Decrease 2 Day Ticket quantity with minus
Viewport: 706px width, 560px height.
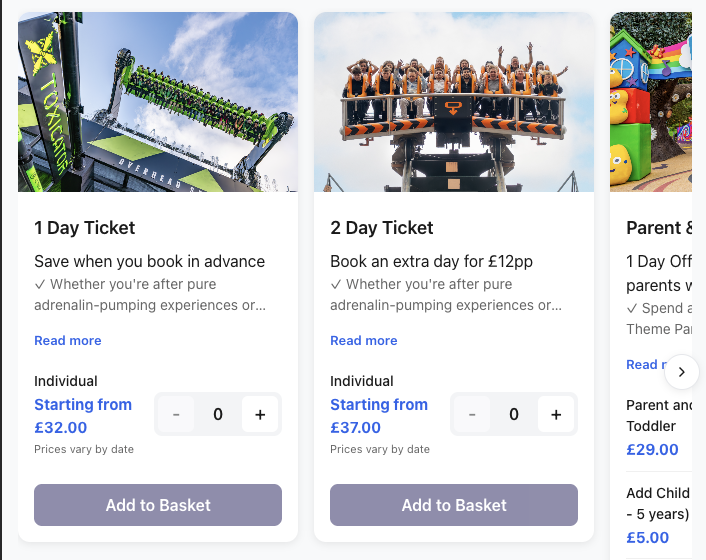[472, 414]
